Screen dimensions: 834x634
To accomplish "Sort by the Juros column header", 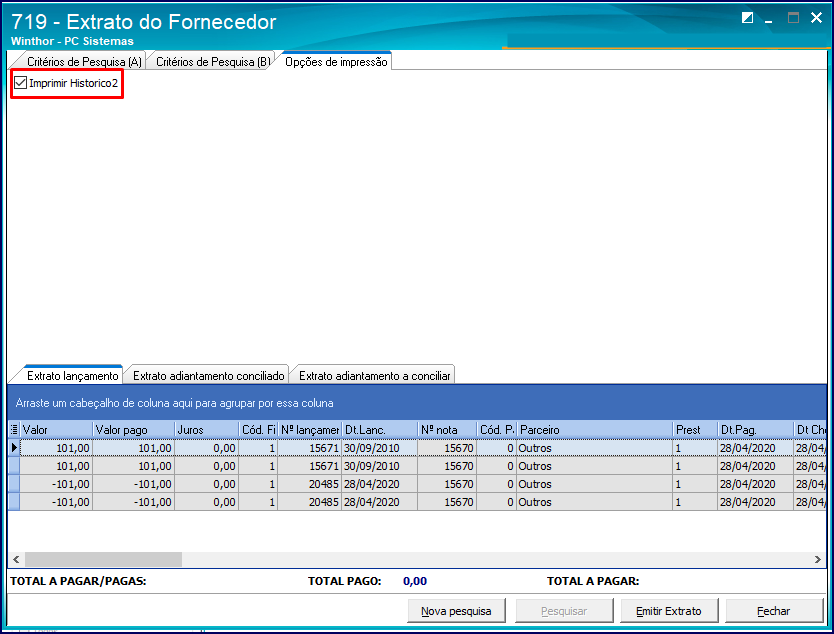I will 206,430.
